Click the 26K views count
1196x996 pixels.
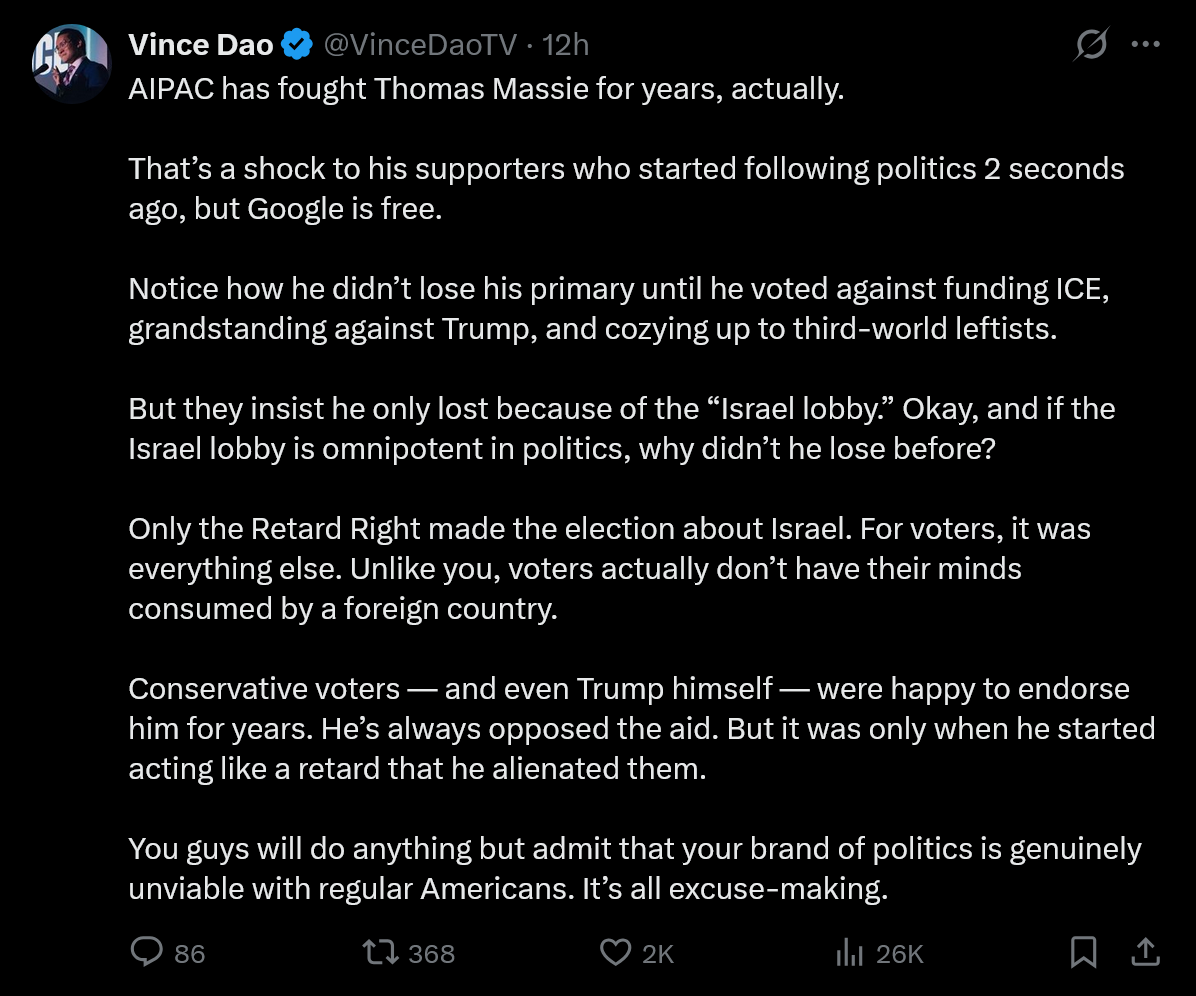pos(900,954)
